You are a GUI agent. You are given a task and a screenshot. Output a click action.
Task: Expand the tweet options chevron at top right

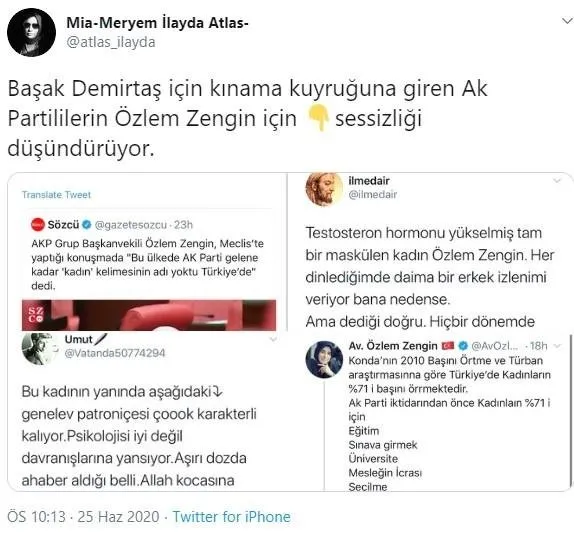click(x=567, y=21)
